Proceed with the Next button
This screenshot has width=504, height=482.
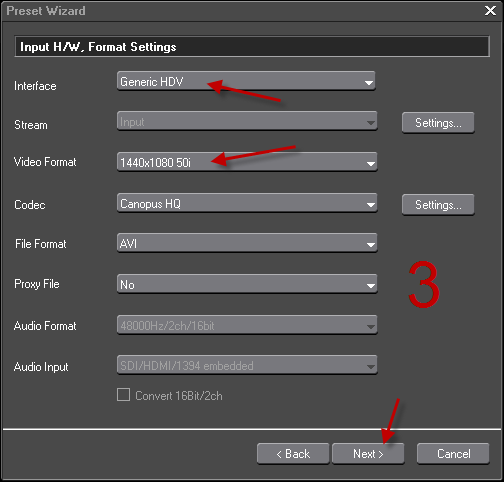click(x=368, y=454)
